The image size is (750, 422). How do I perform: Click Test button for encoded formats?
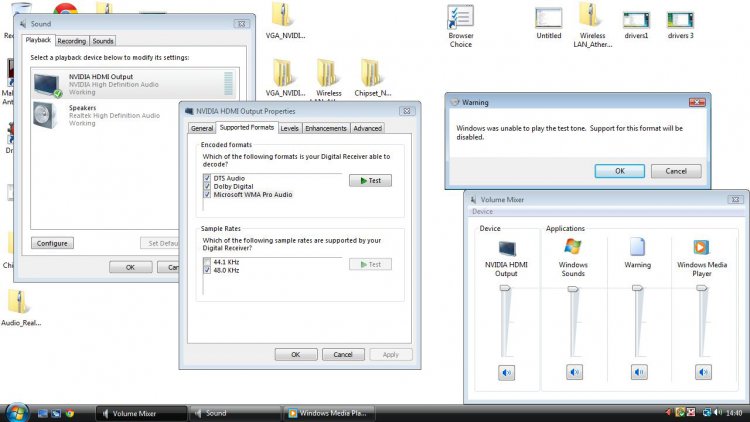[x=370, y=180]
